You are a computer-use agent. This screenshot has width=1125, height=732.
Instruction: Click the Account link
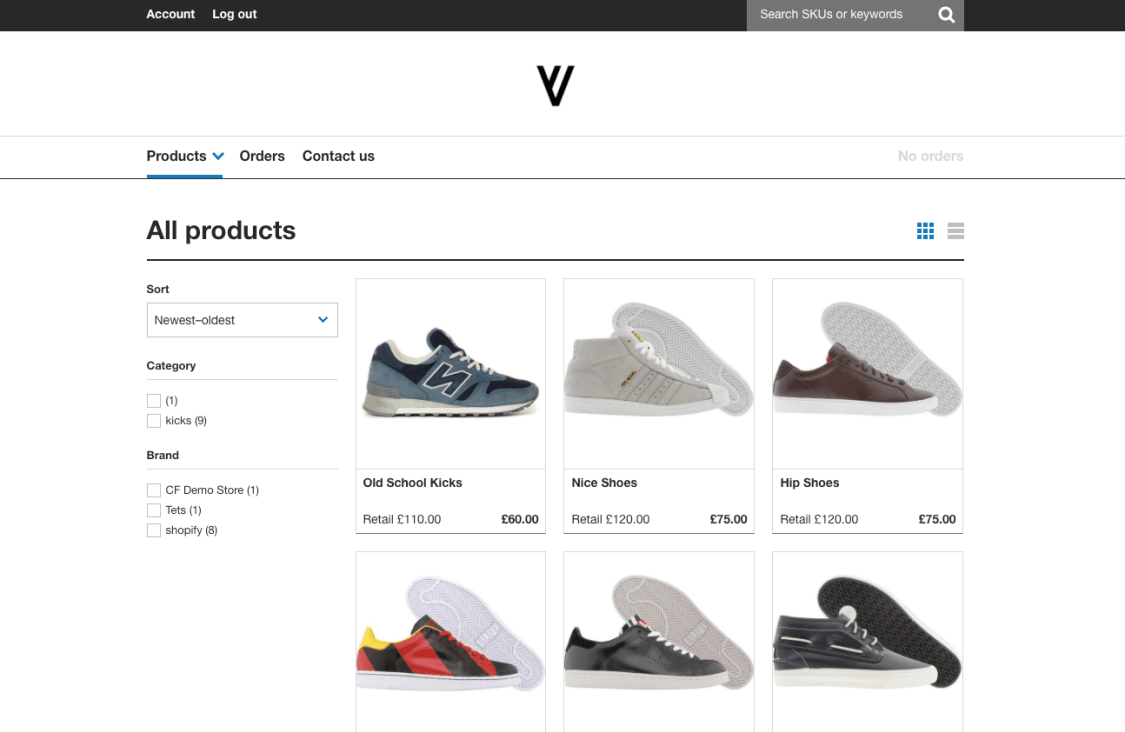[170, 14]
